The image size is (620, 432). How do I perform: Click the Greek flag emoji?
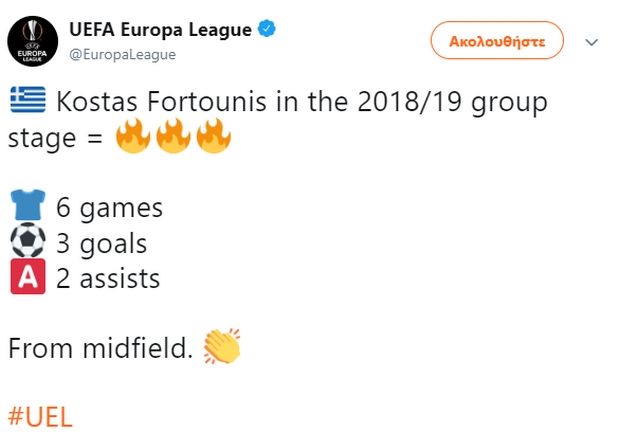(28, 100)
